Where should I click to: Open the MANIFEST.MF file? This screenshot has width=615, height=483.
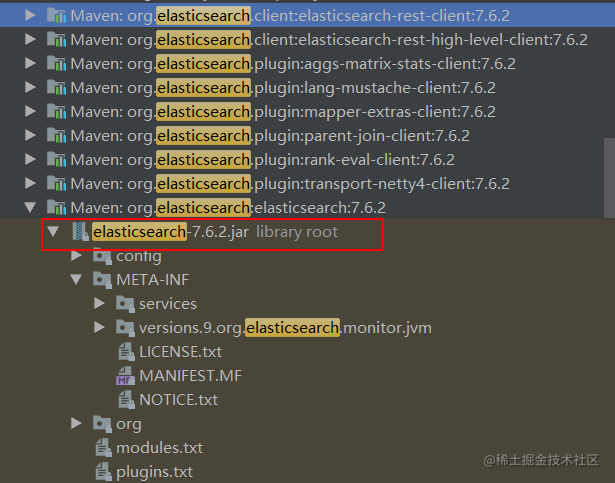pos(191,376)
